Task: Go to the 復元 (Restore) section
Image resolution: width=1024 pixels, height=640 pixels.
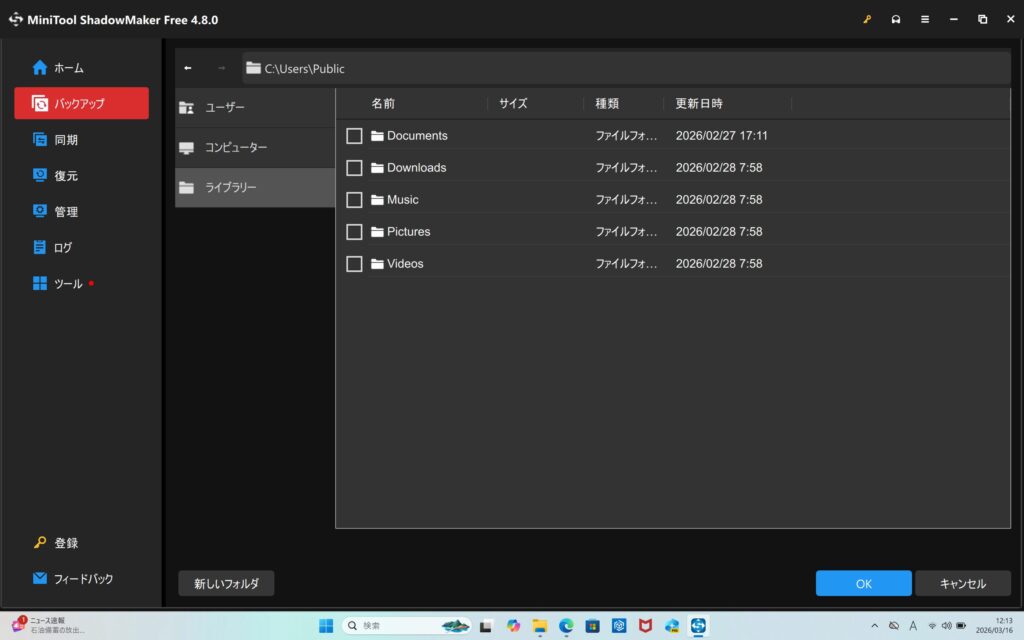Action: tap(65, 176)
